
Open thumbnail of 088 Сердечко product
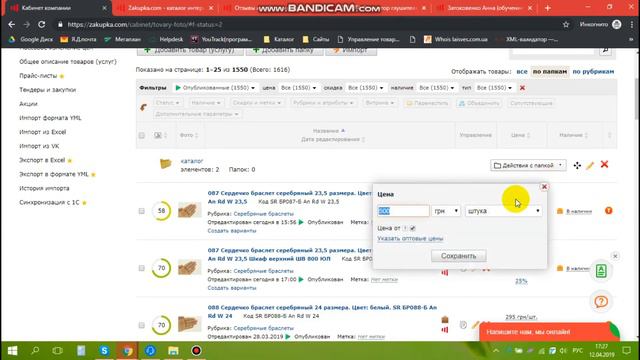(189, 324)
